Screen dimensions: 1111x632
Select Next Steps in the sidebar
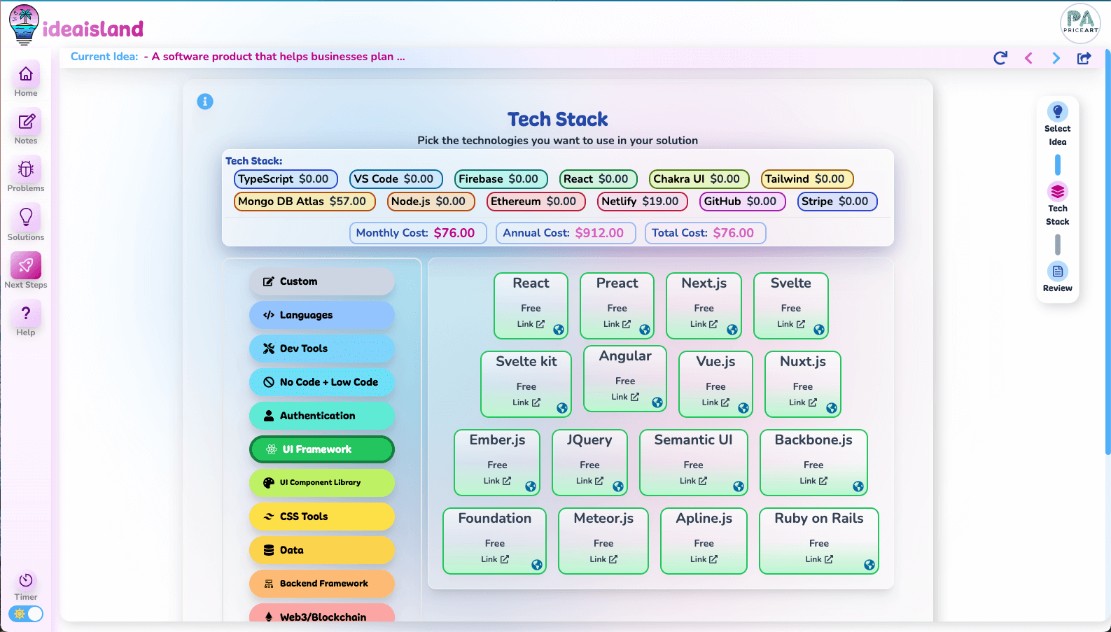(25, 266)
